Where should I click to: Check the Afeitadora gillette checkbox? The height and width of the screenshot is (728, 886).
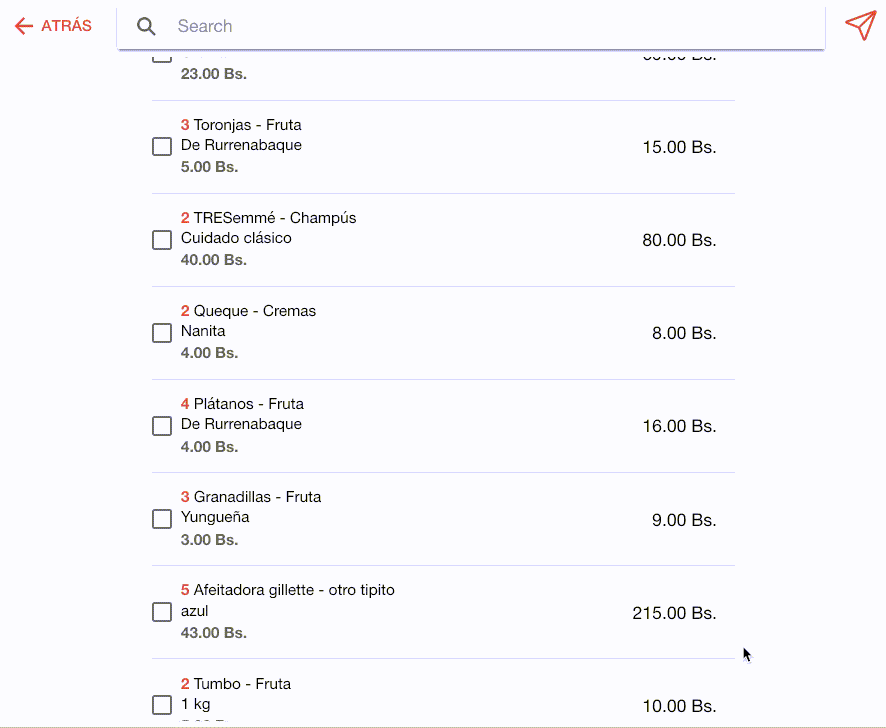pyautogui.click(x=162, y=612)
